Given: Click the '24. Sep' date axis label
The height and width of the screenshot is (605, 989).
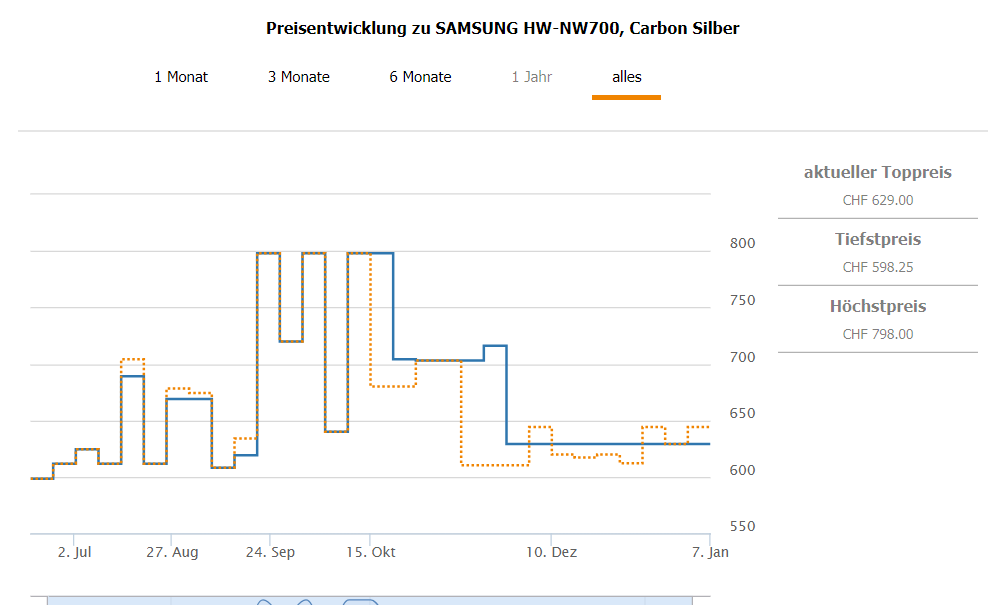Looking at the screenshot, I should coord(270,552).
